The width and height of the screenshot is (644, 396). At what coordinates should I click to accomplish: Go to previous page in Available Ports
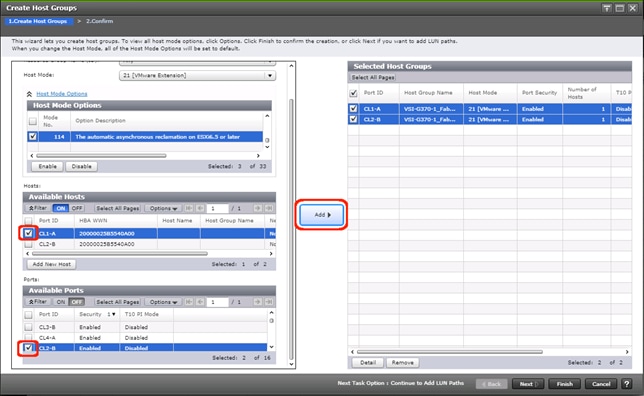click(200, 302)
